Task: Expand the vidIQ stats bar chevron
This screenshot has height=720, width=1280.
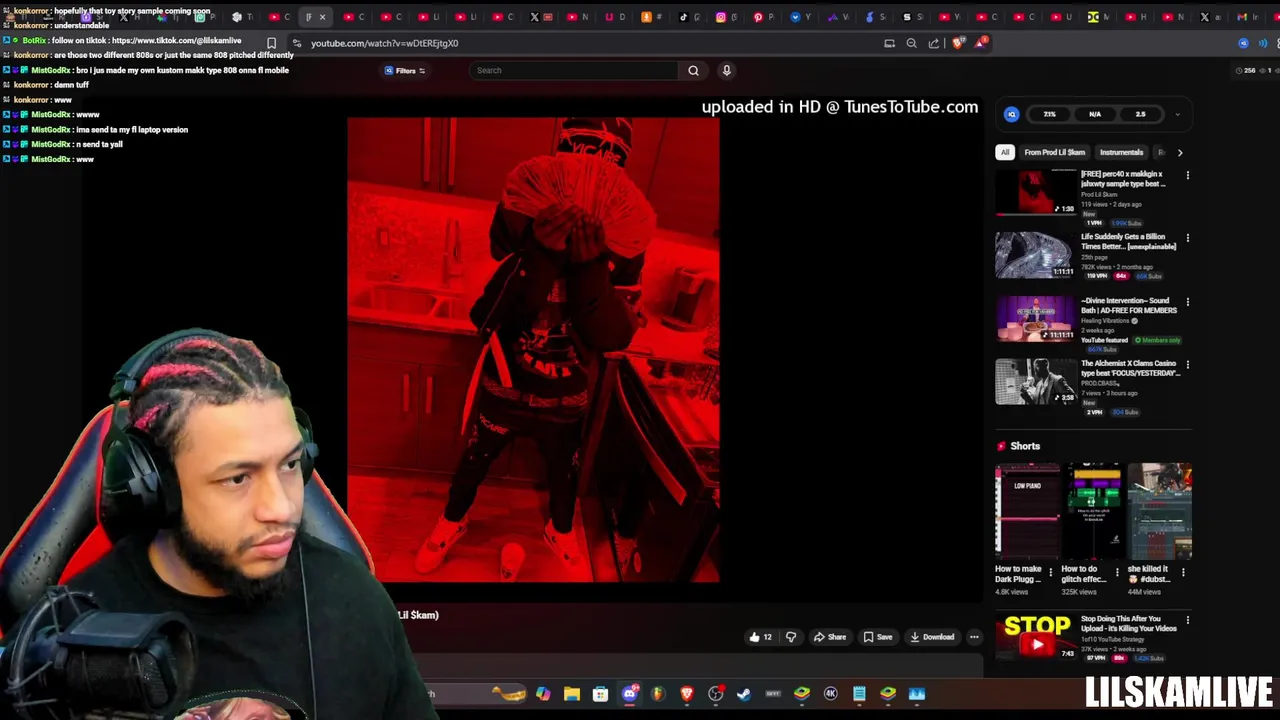Action: [1177, 114]
